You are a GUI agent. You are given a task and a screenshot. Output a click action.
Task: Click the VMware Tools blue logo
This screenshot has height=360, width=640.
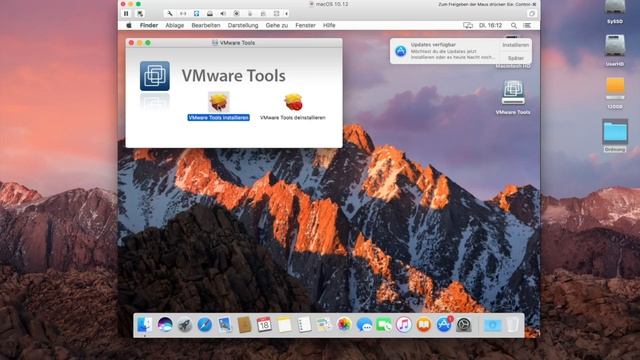pos(155,76)
